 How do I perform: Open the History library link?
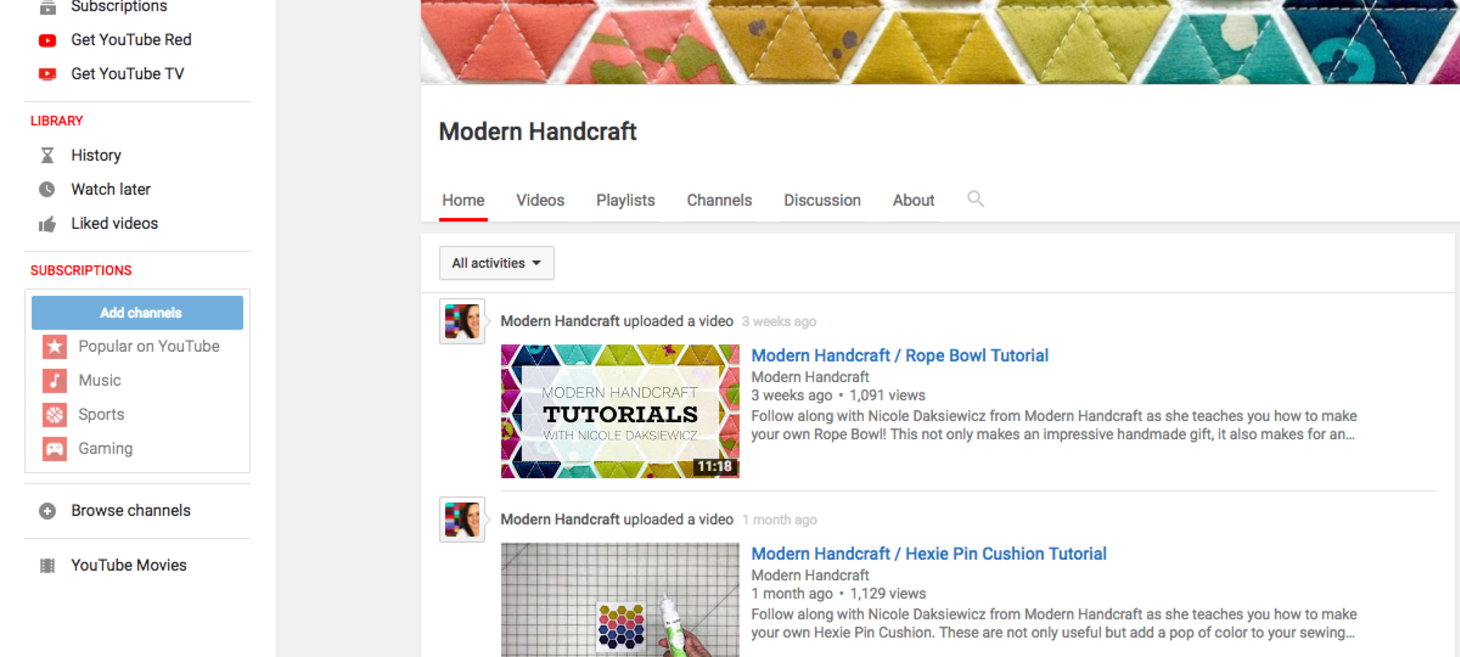[x=96, y=155]
